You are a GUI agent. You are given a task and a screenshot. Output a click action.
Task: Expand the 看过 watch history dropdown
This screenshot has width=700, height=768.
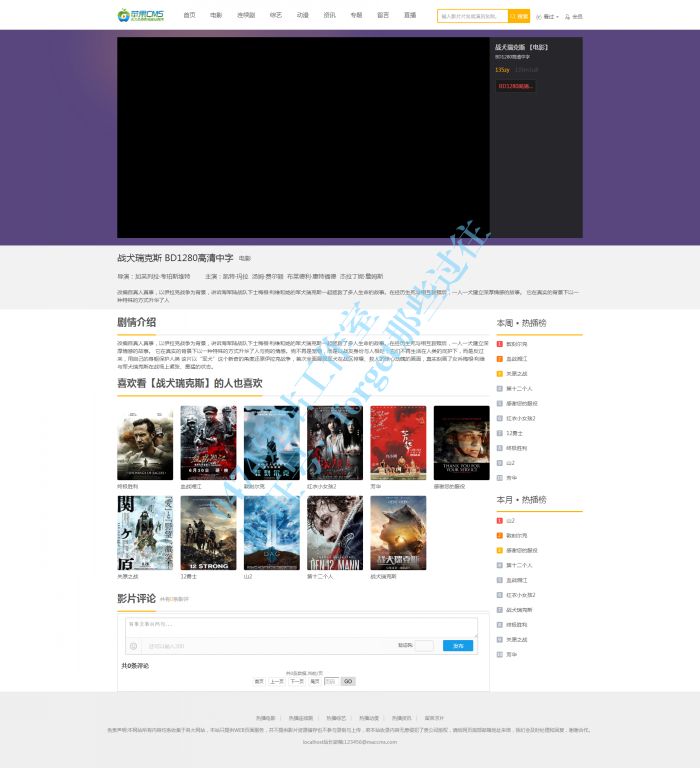click(547, 17)
